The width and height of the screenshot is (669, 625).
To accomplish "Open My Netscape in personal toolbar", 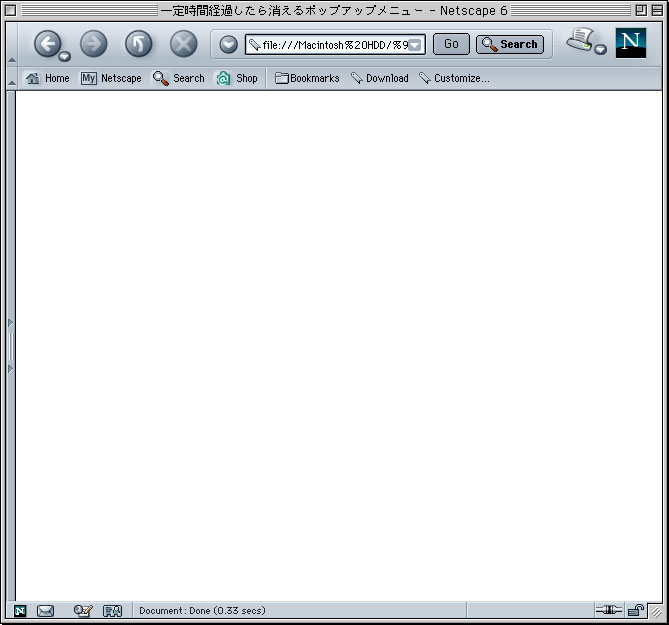I will [x=111, y=78].
